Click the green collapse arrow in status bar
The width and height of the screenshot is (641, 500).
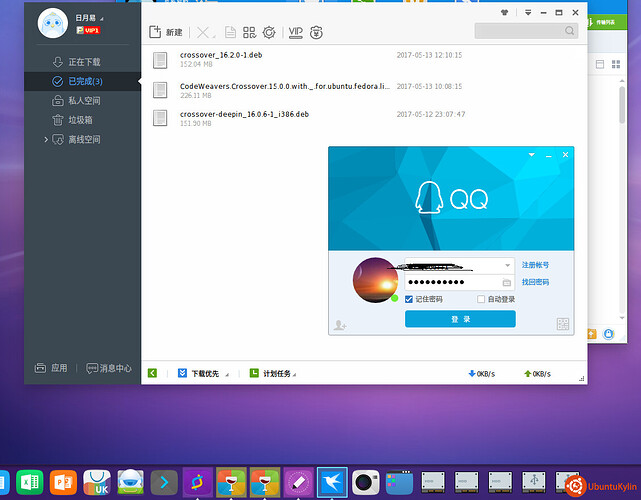pyautogui.click(x=152, y=373)
